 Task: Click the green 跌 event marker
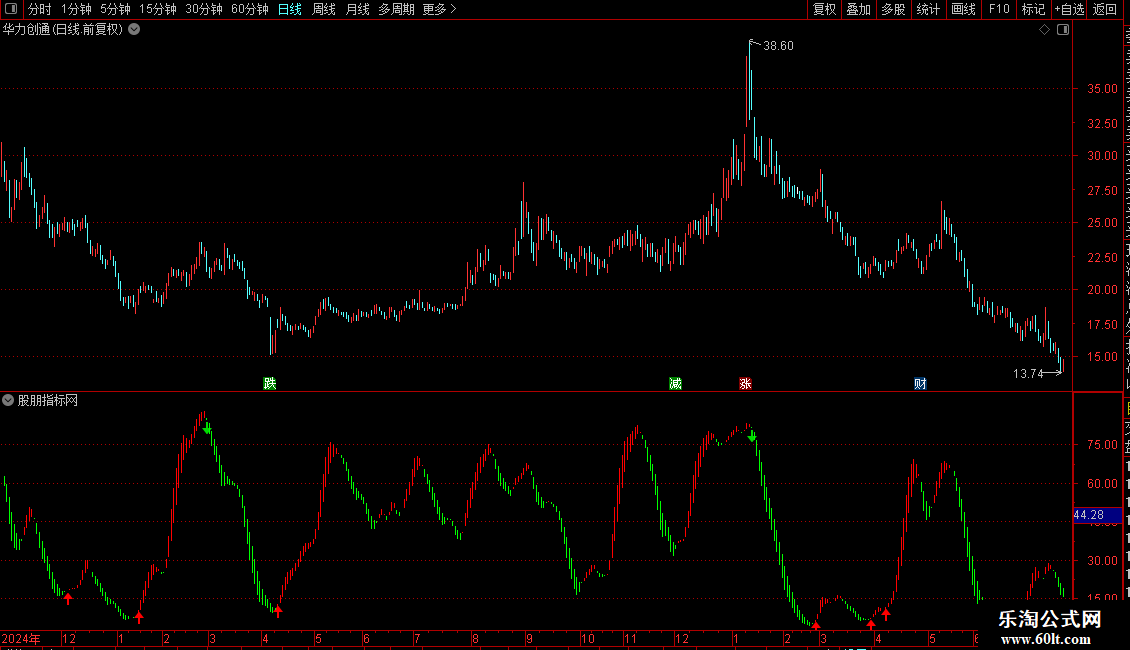[270, 383]
